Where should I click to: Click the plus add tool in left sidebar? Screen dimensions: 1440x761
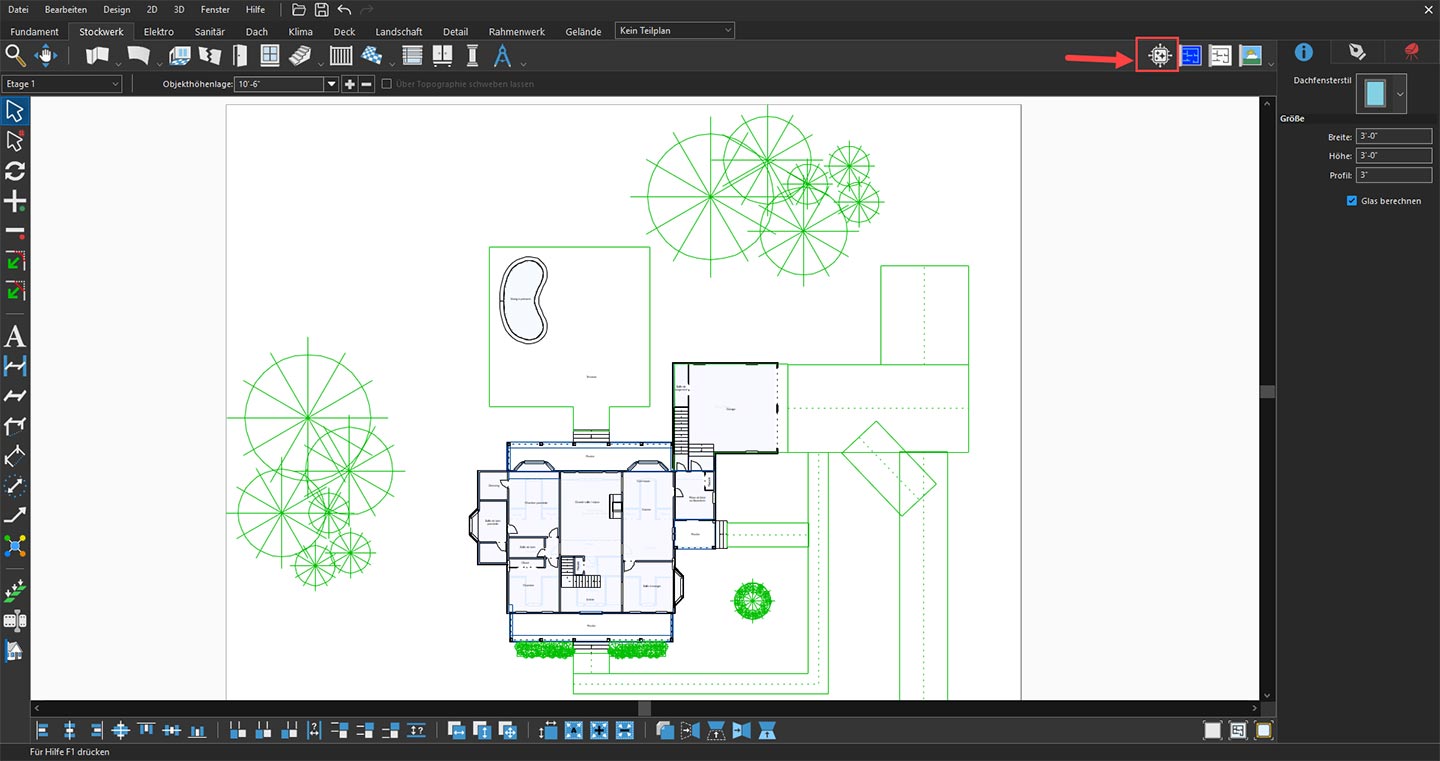pyautogui.click(x=15, y=202)
